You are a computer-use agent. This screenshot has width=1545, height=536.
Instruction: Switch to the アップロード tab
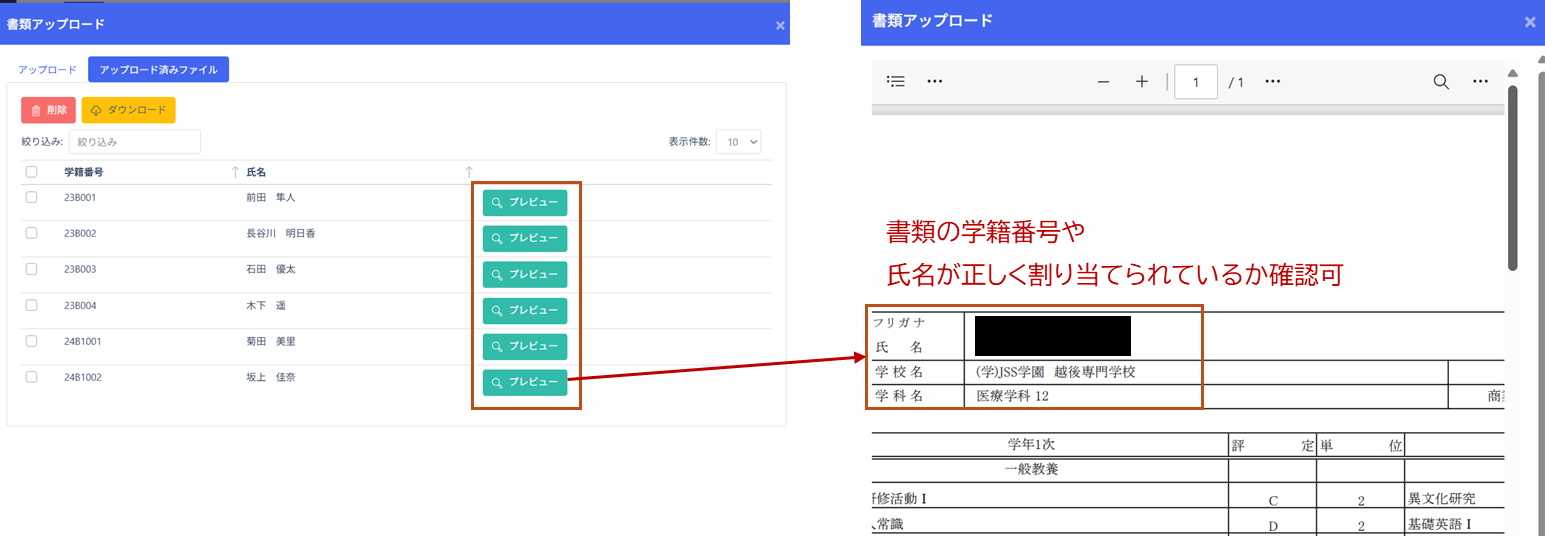47,69
